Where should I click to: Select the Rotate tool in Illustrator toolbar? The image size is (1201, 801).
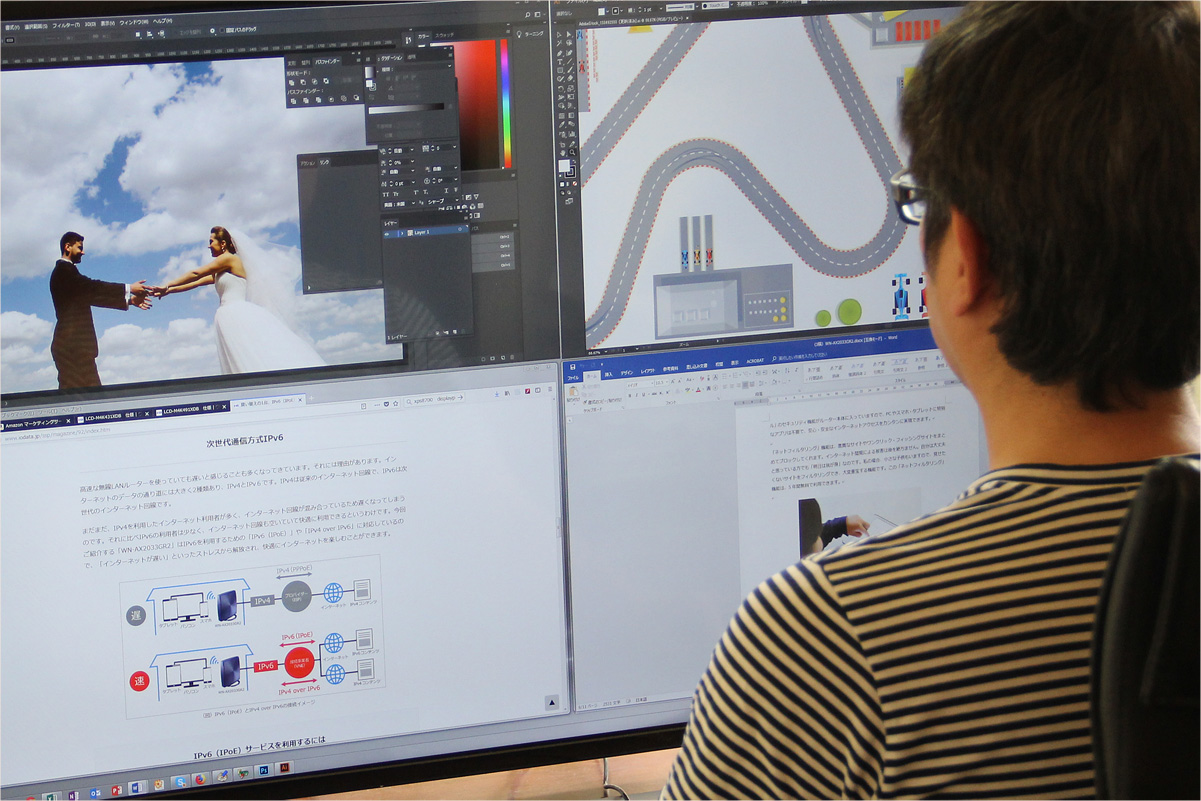560,88
